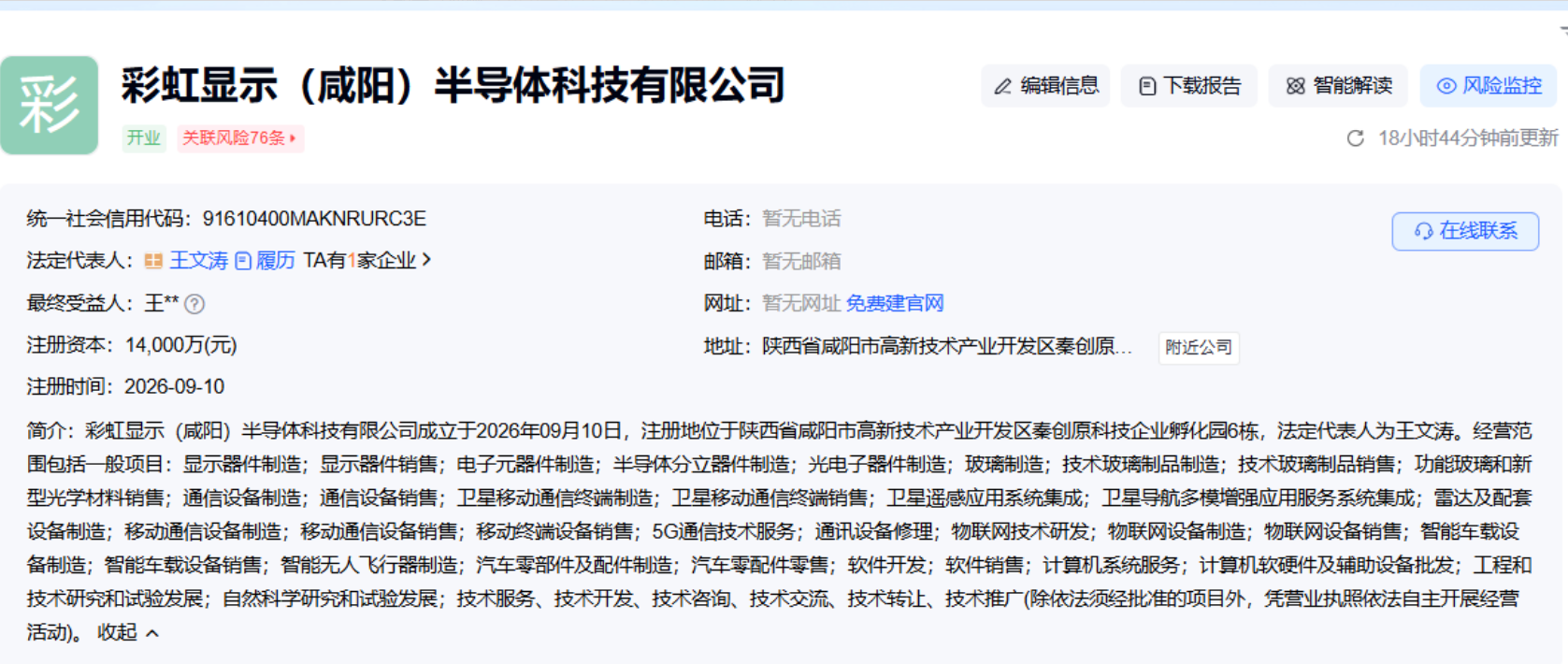Click 暂无邮箱 email placeholder
Image resolution: width=1568 pixels, height=664 pixels.
pyautogui.click(x=801, y=261)
